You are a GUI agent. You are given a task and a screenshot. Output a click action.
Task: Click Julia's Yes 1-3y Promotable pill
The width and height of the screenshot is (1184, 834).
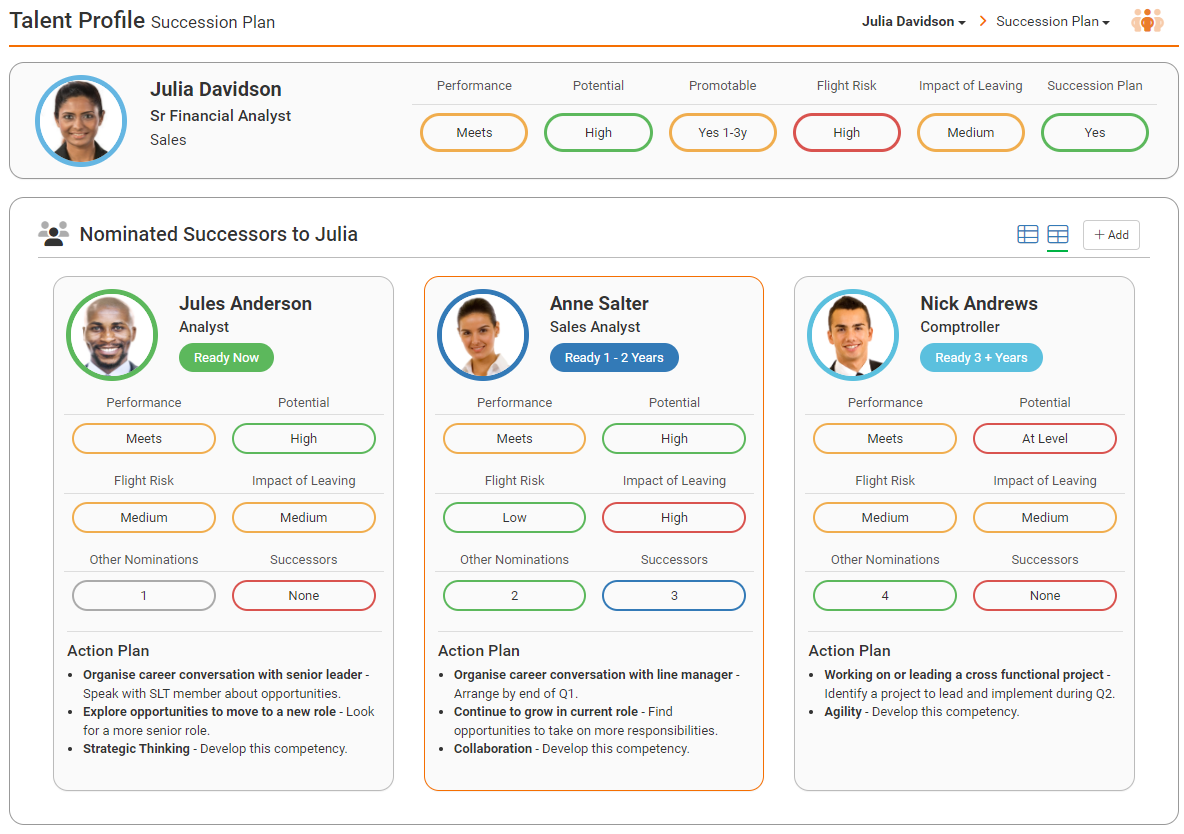(x=723, y=132)
